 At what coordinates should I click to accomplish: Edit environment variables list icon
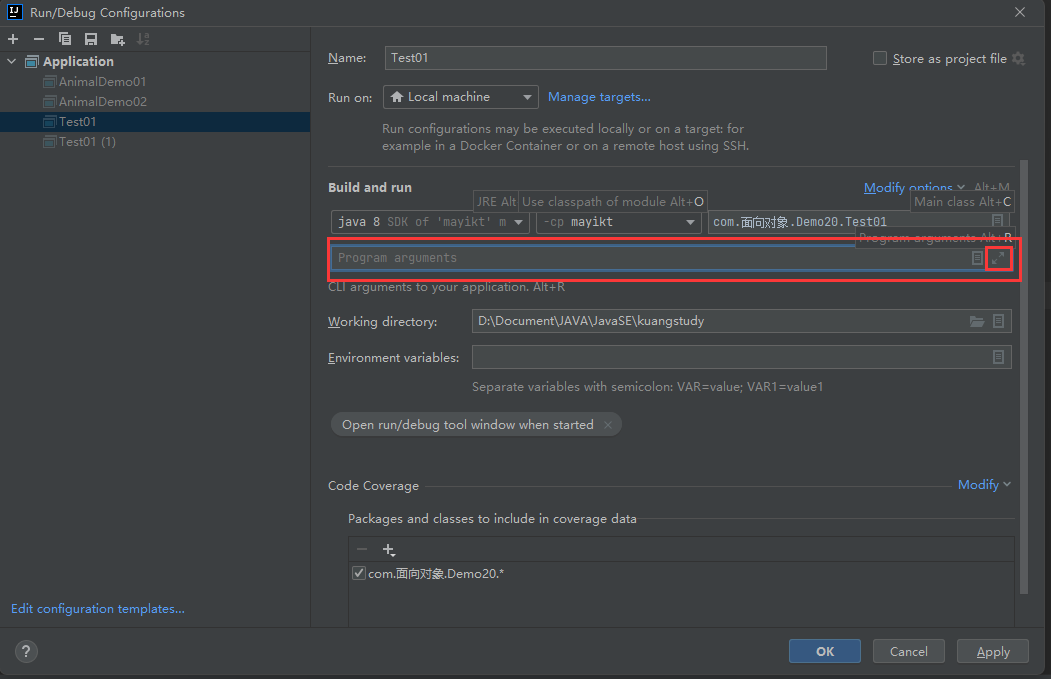click(998, 357)
